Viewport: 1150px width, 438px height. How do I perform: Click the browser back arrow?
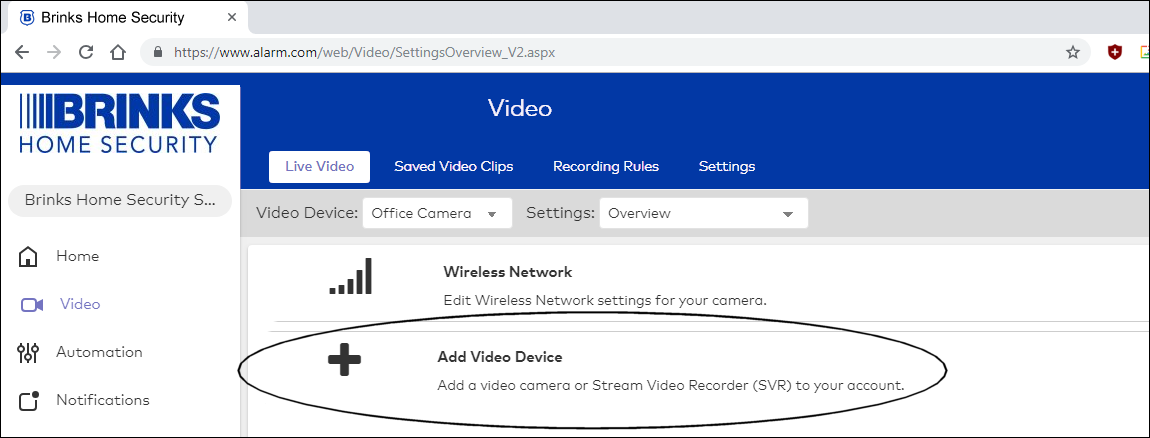[22, 52]
